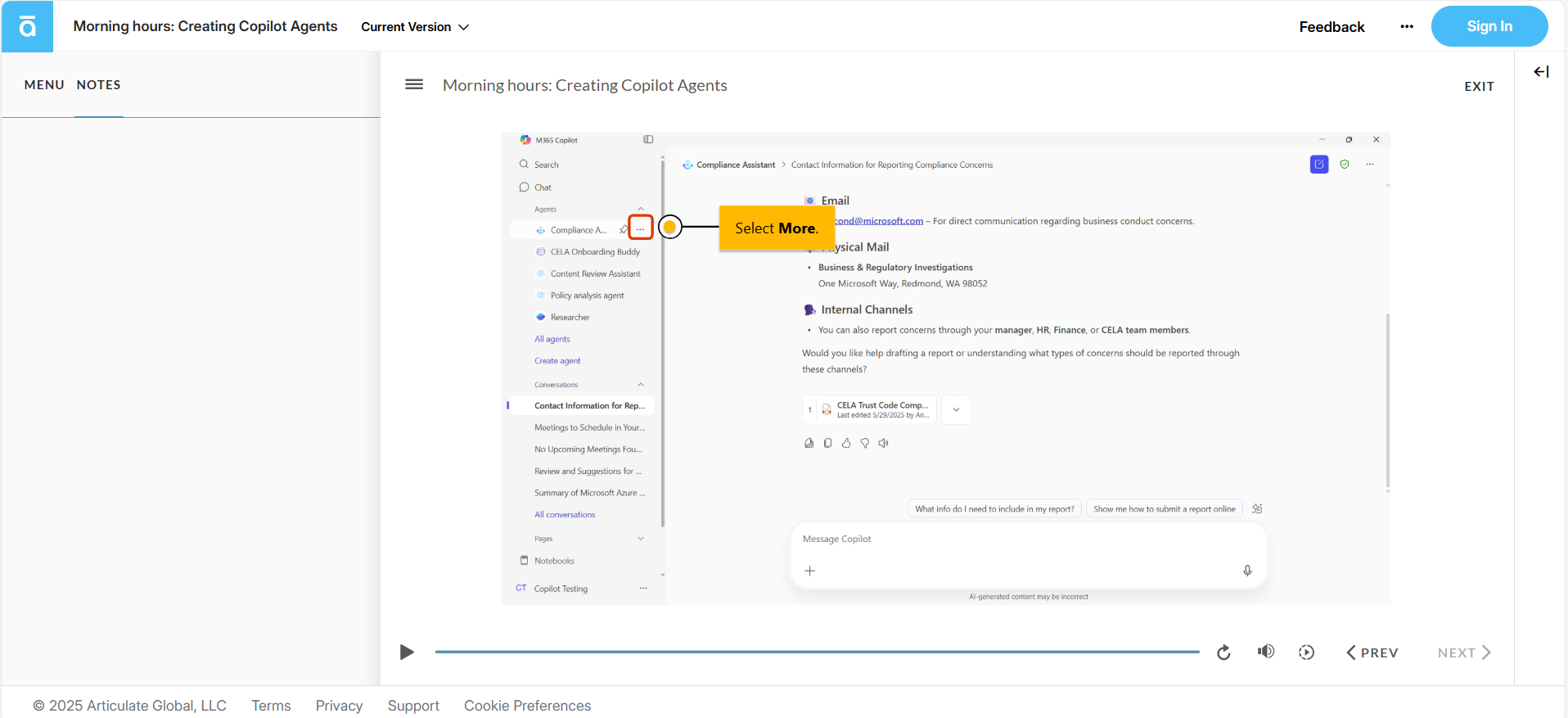Open the header more options ellipsis
Viewport: 1568px width, 718px height.
[x=1407, y=26]
